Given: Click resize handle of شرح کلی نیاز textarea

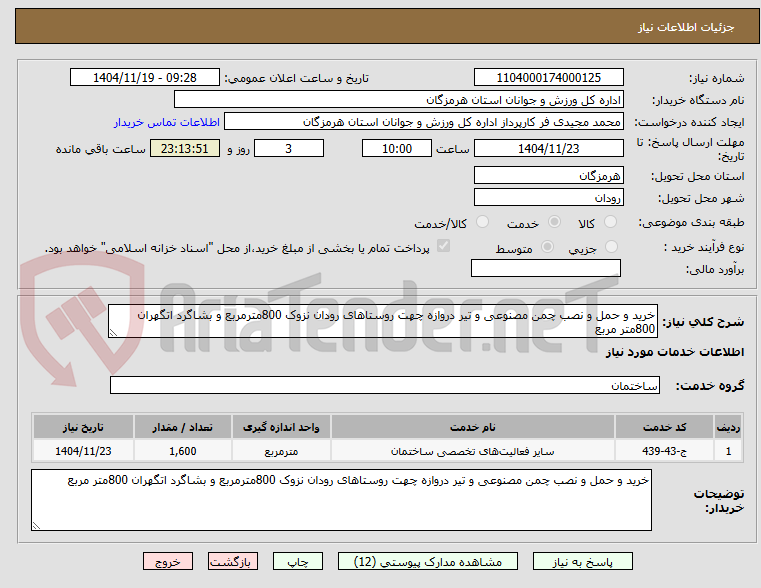Looking at the screenshot, I should pyautogui.click(x=113, y=333).
